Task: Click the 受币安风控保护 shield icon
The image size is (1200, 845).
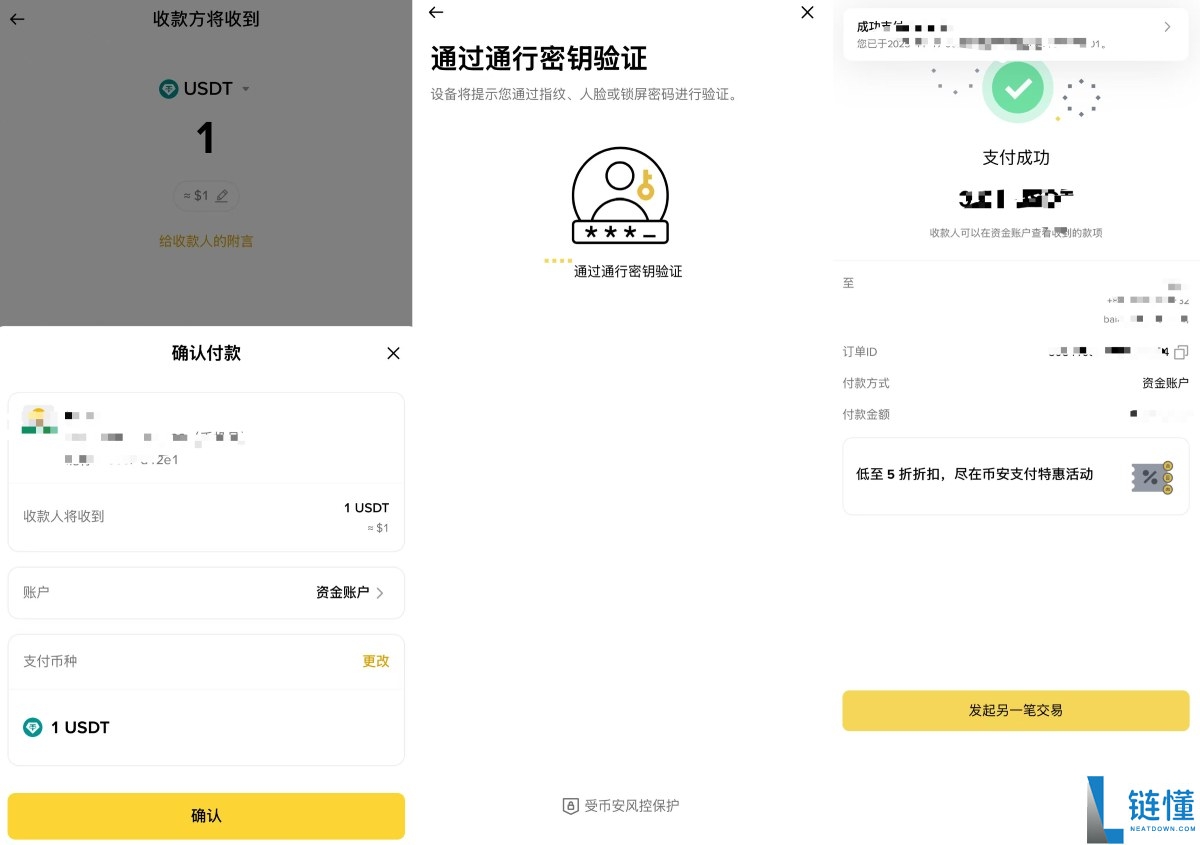Action: 569,805
